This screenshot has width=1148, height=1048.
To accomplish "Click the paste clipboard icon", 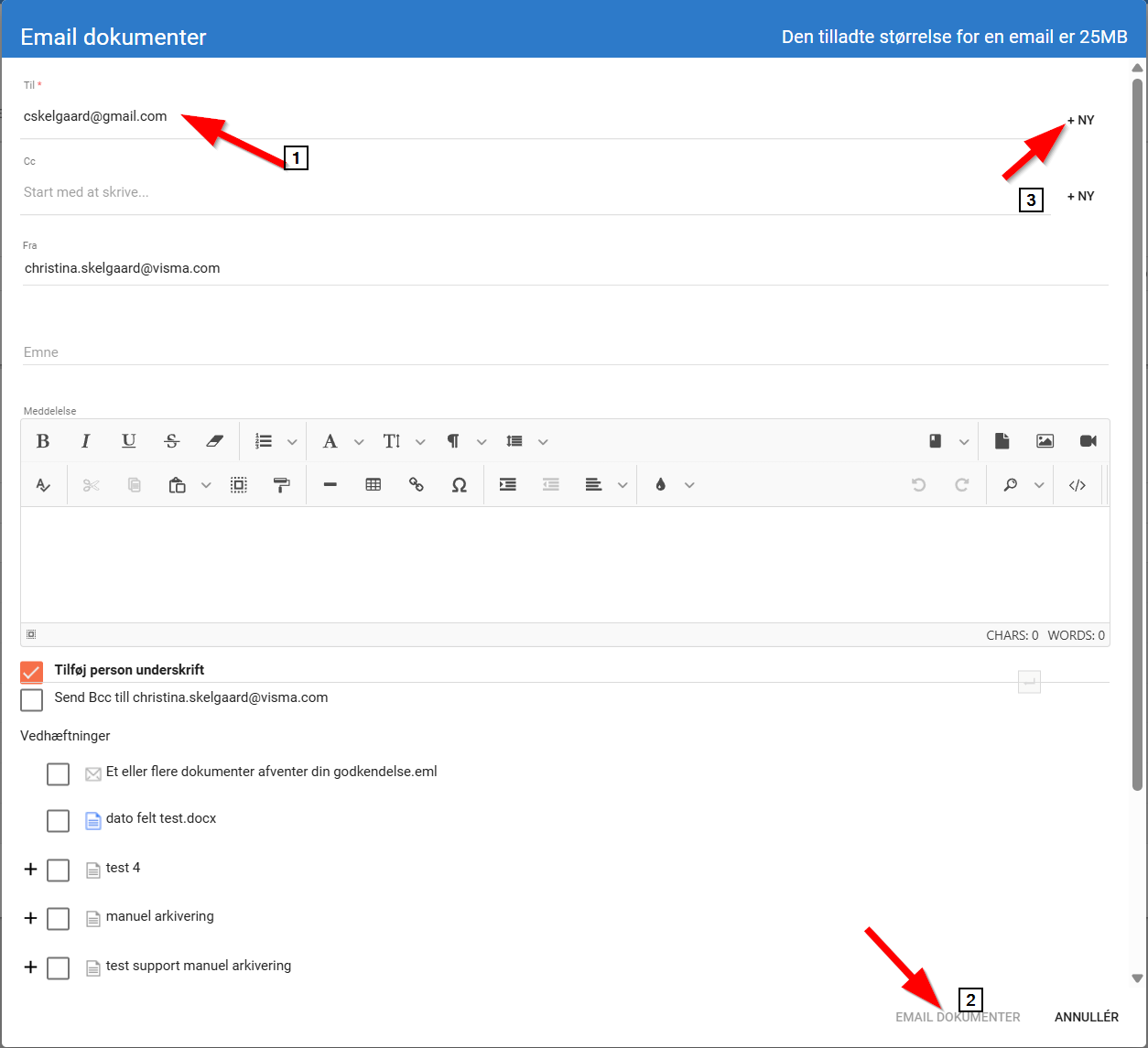I will (x=178, y=485).
